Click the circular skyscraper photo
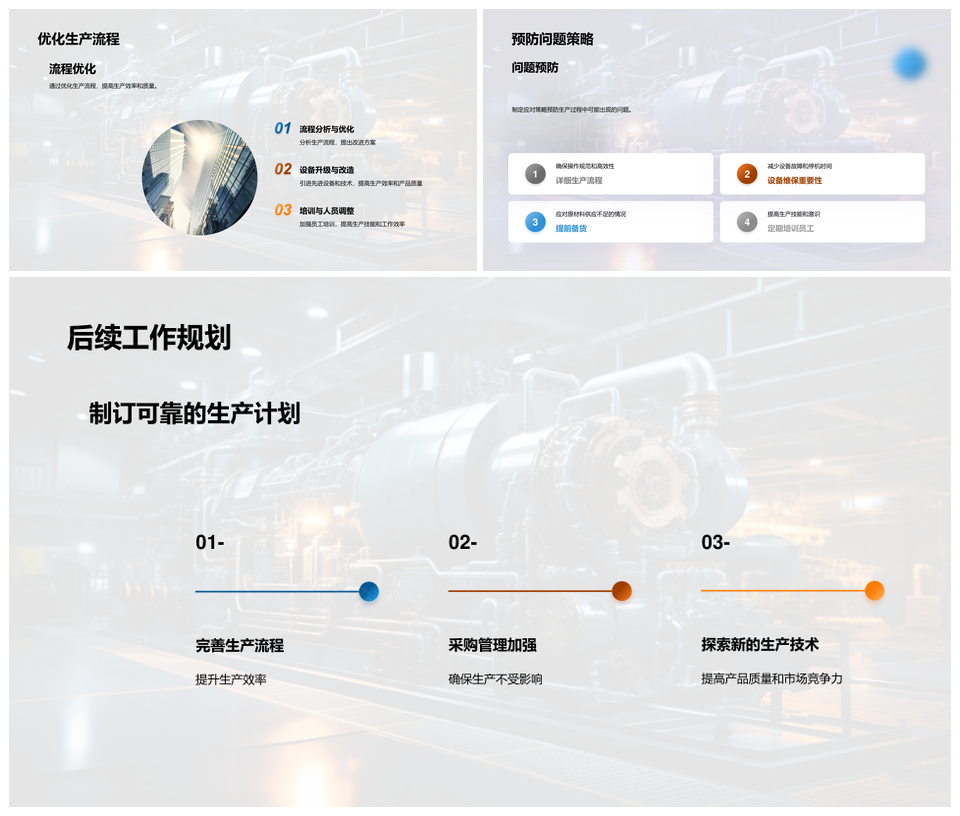Screen dimensions: 960x816 (200, 178)
